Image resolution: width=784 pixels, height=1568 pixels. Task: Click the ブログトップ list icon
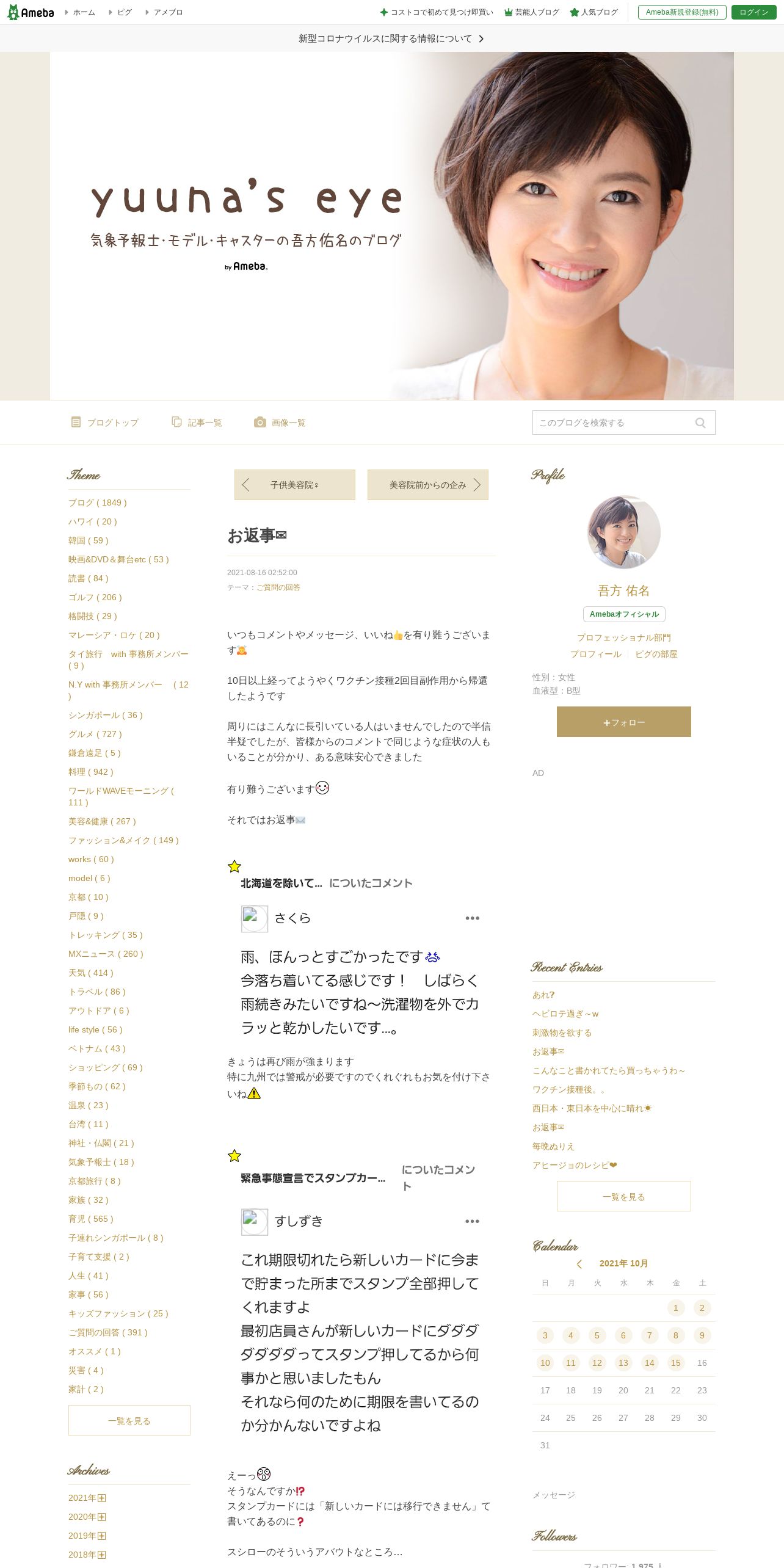coord(76,422)
